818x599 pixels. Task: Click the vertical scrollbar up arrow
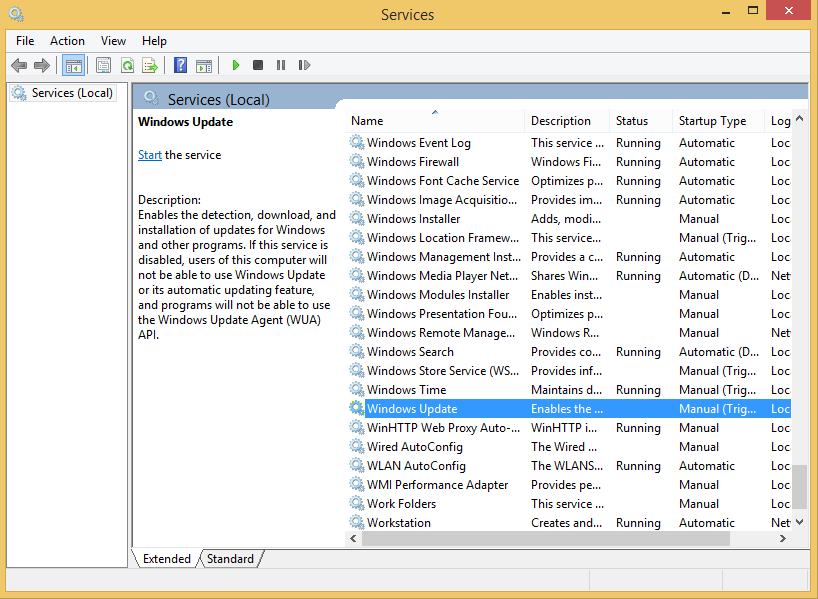pyautogui.click(x=799, y=119)
